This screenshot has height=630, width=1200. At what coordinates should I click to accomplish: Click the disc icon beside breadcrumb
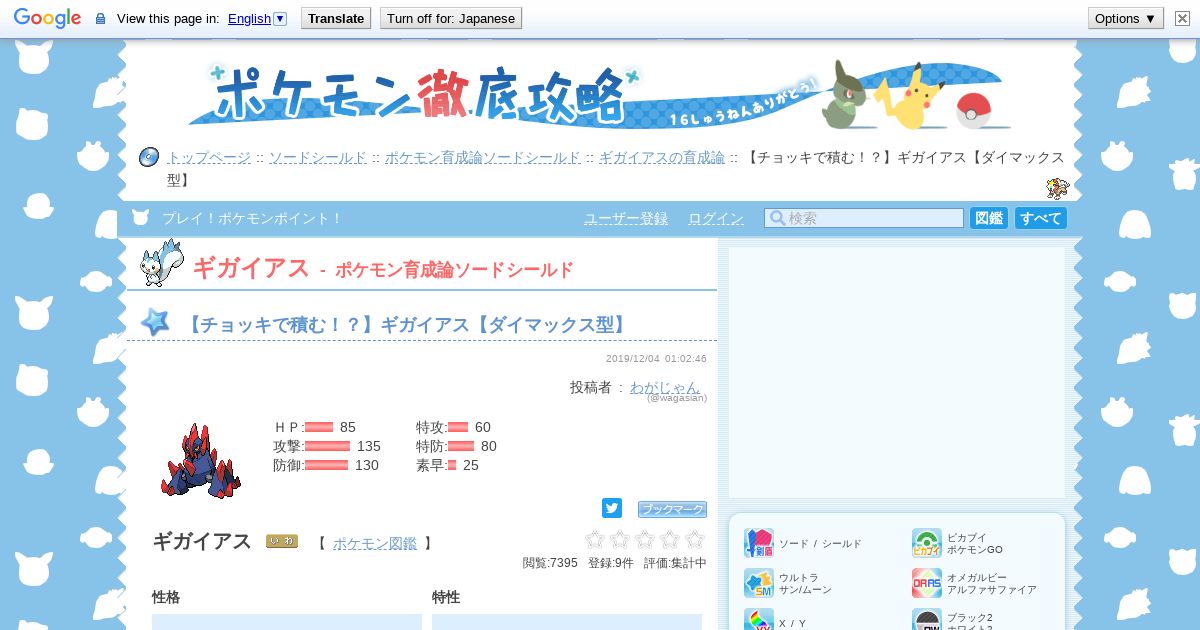149,157
